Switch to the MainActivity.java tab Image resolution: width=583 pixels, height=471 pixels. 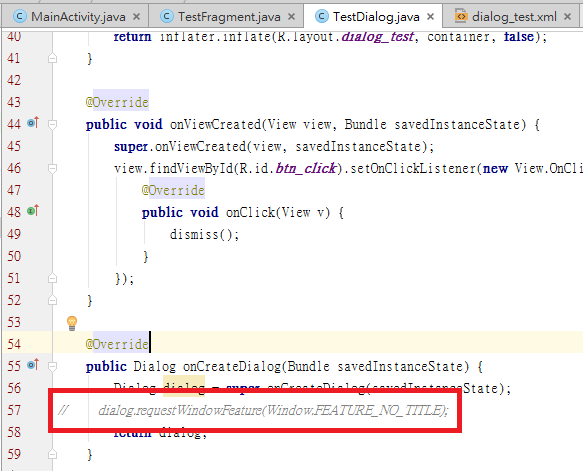(x=75, y=17)
